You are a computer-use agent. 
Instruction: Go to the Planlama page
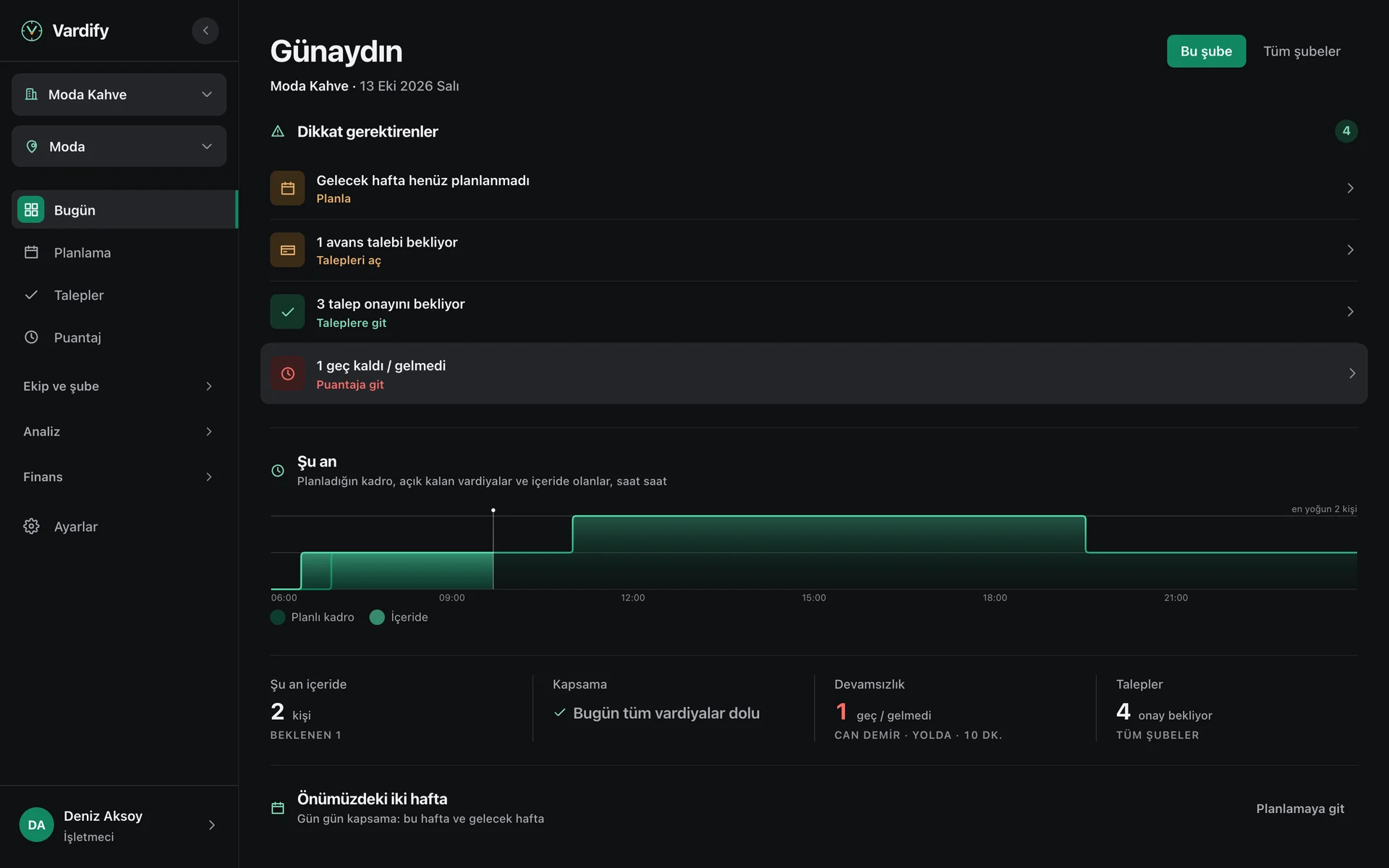(x=119, y=252)
